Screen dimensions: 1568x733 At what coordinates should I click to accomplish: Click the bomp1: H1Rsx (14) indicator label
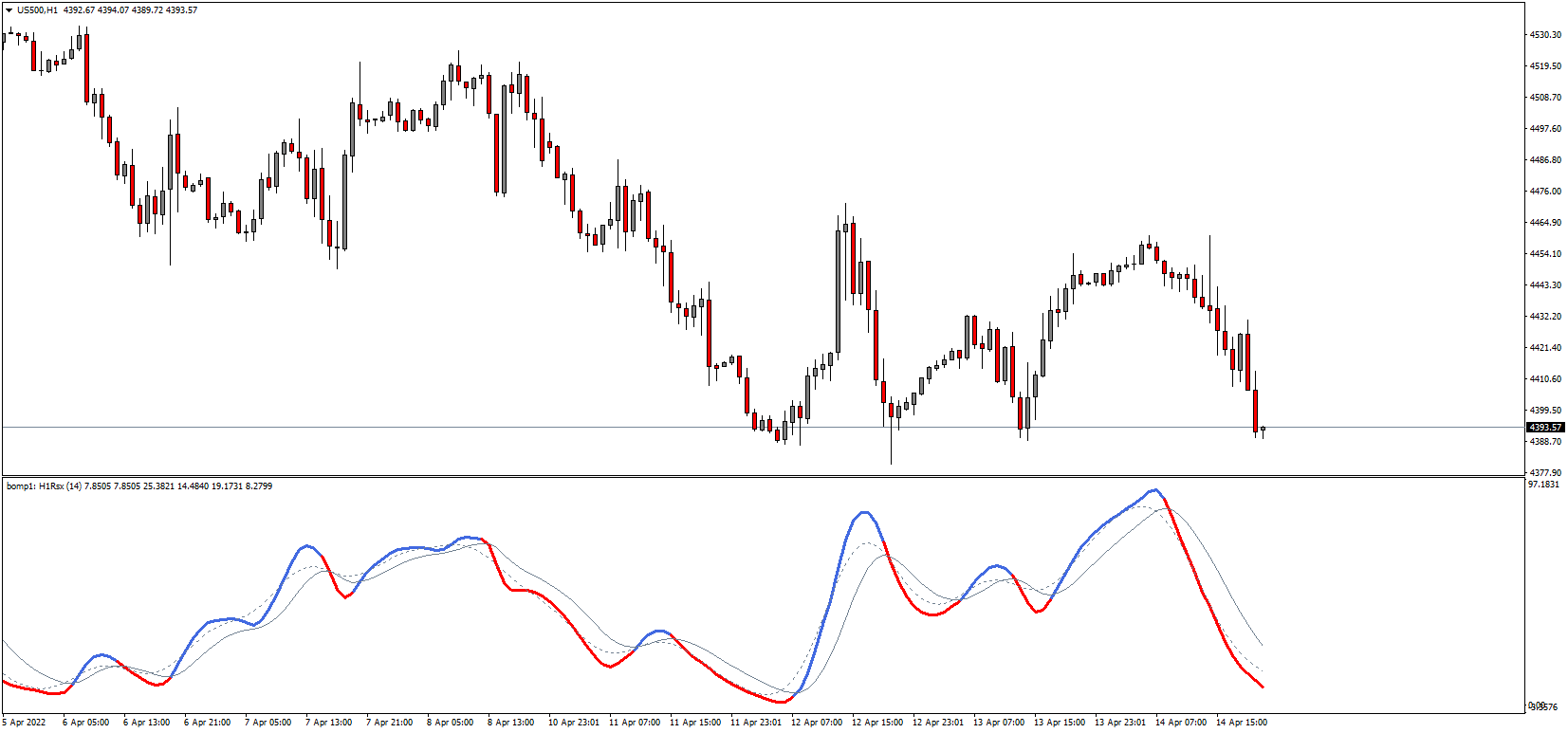pos(44,486)
